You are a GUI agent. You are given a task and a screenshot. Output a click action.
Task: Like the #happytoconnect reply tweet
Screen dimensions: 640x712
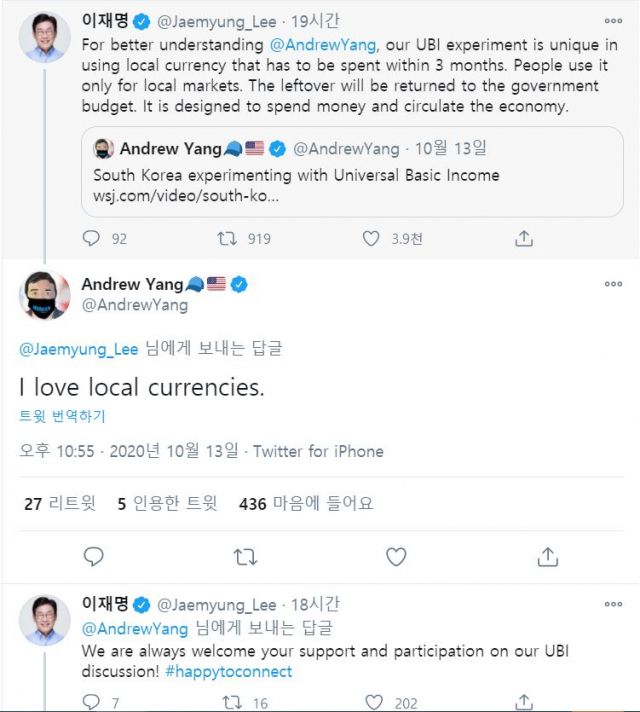click(373, 702)
